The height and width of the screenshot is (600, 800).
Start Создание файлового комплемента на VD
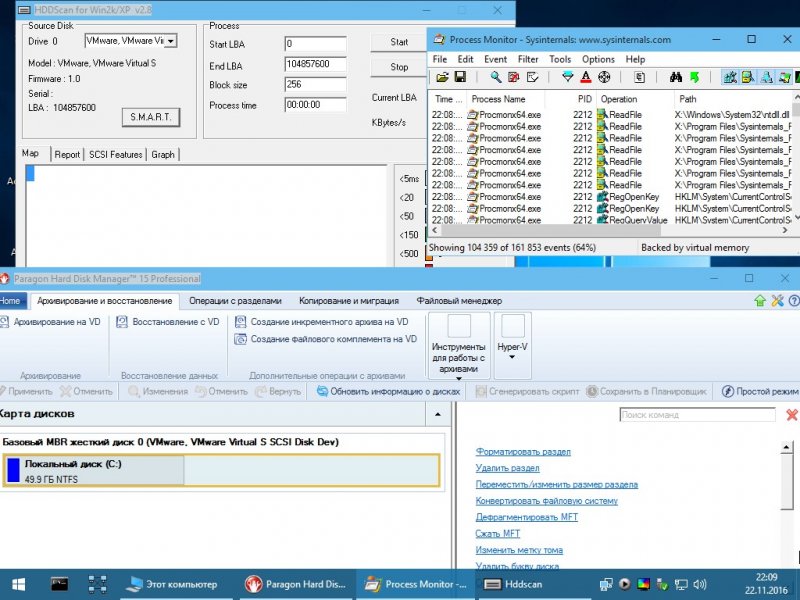point(326,339)
